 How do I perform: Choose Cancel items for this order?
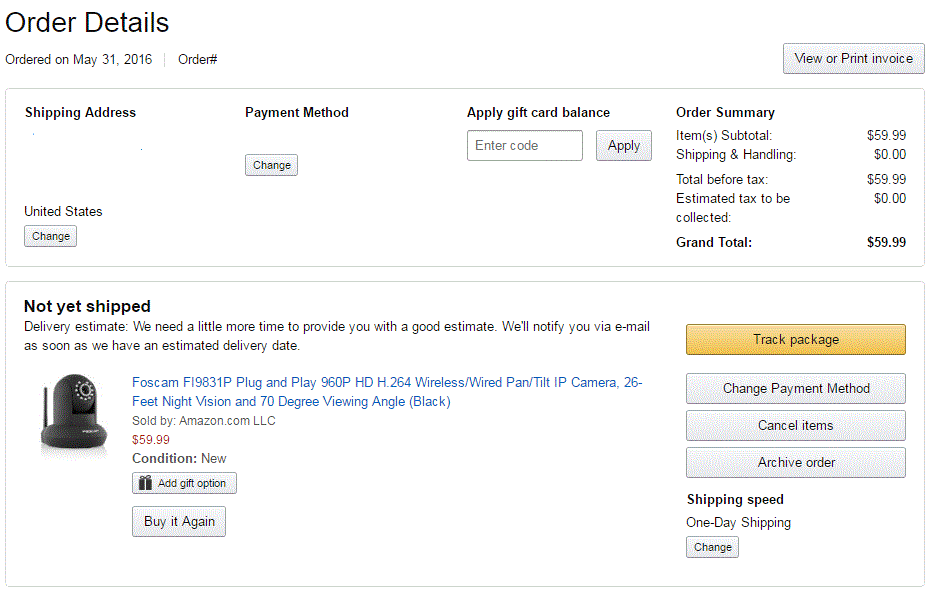[x=795, y=426]
